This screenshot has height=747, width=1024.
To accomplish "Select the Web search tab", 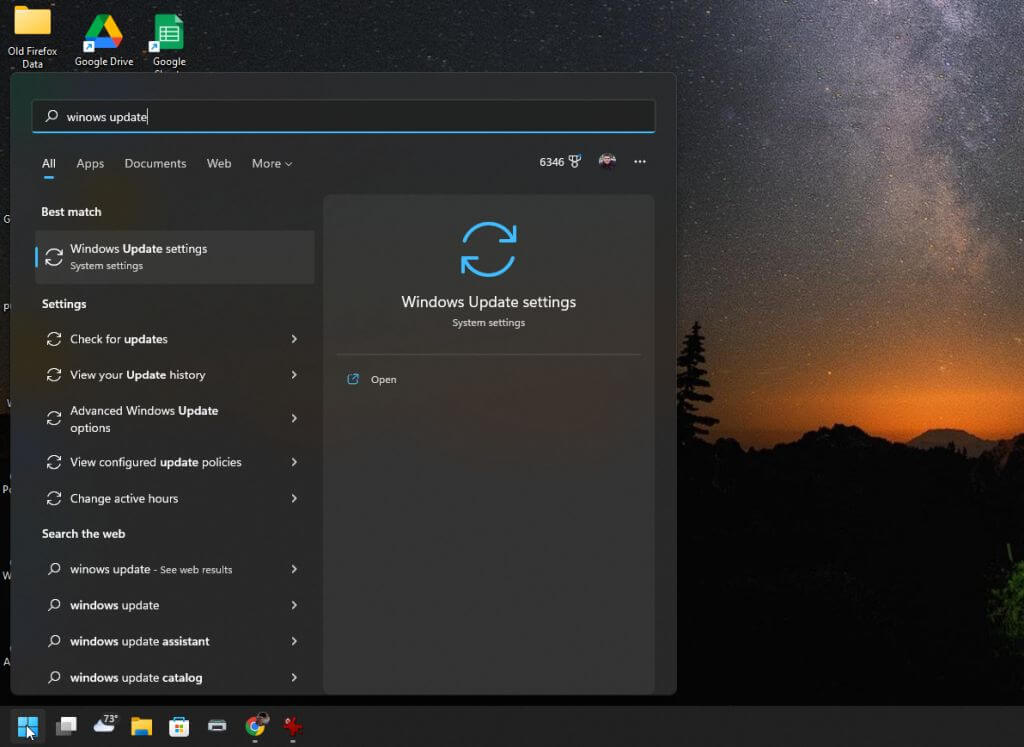I will coord(219,164).
